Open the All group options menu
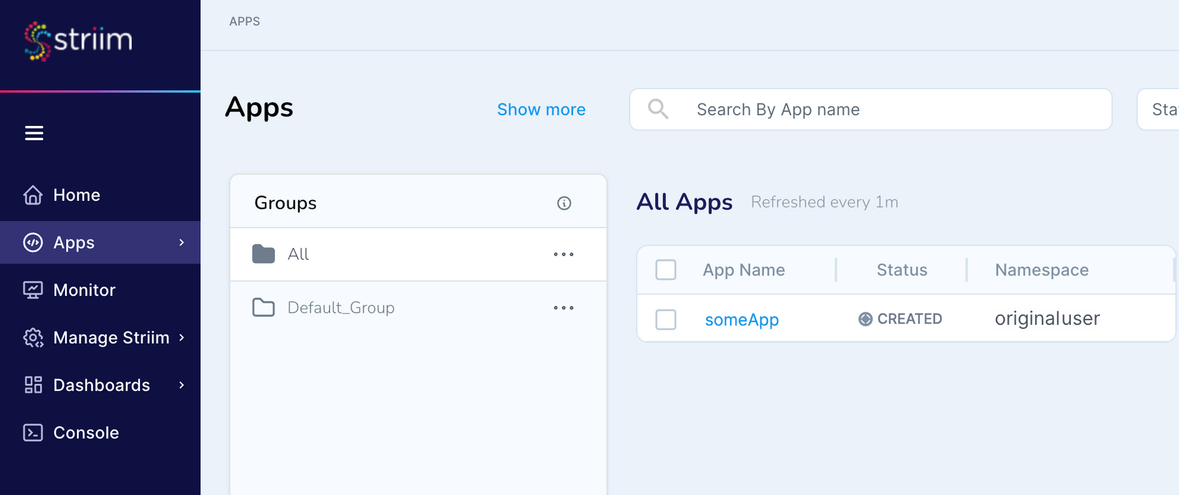 (564, 254)
